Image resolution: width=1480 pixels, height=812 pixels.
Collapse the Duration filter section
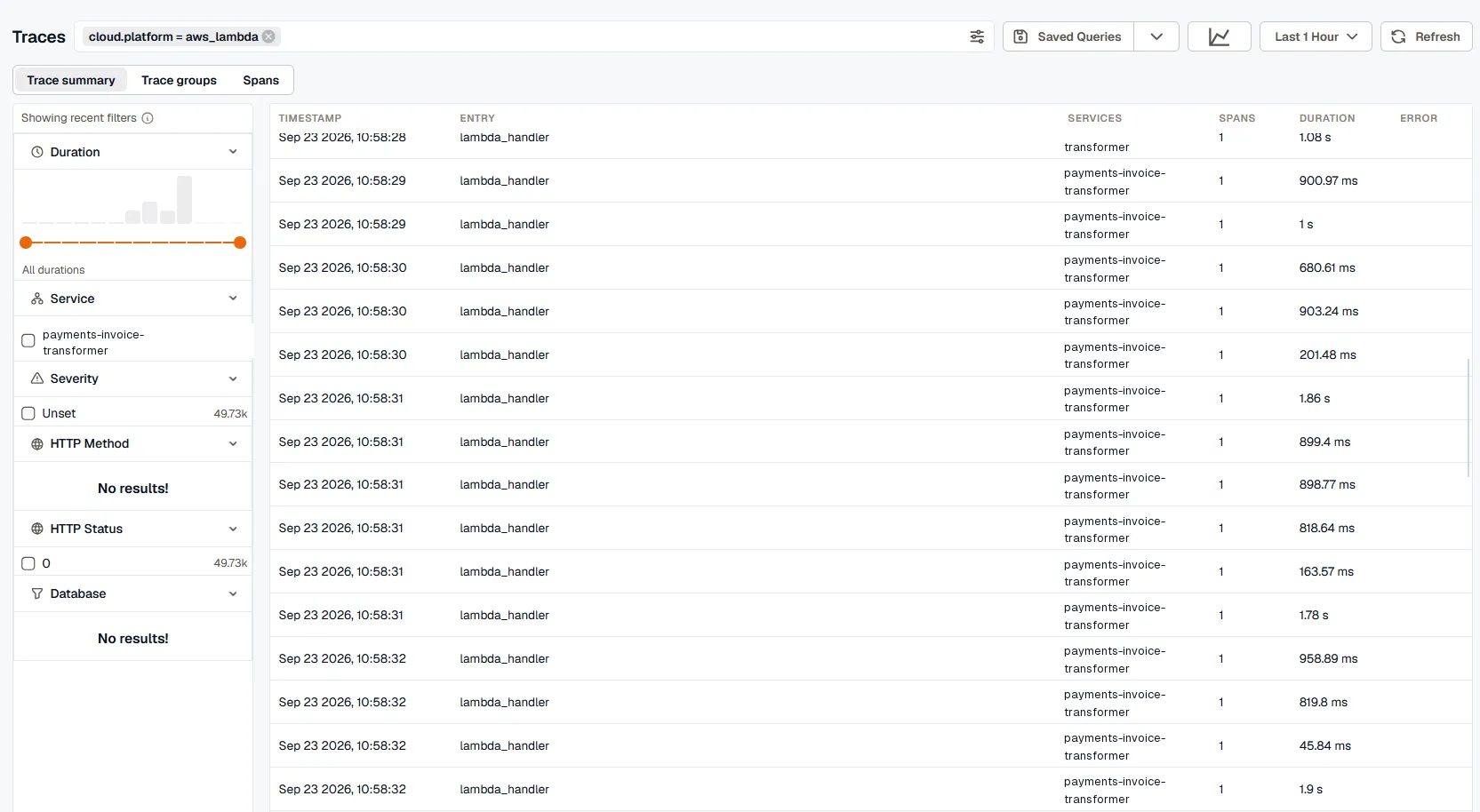[233, 152]
